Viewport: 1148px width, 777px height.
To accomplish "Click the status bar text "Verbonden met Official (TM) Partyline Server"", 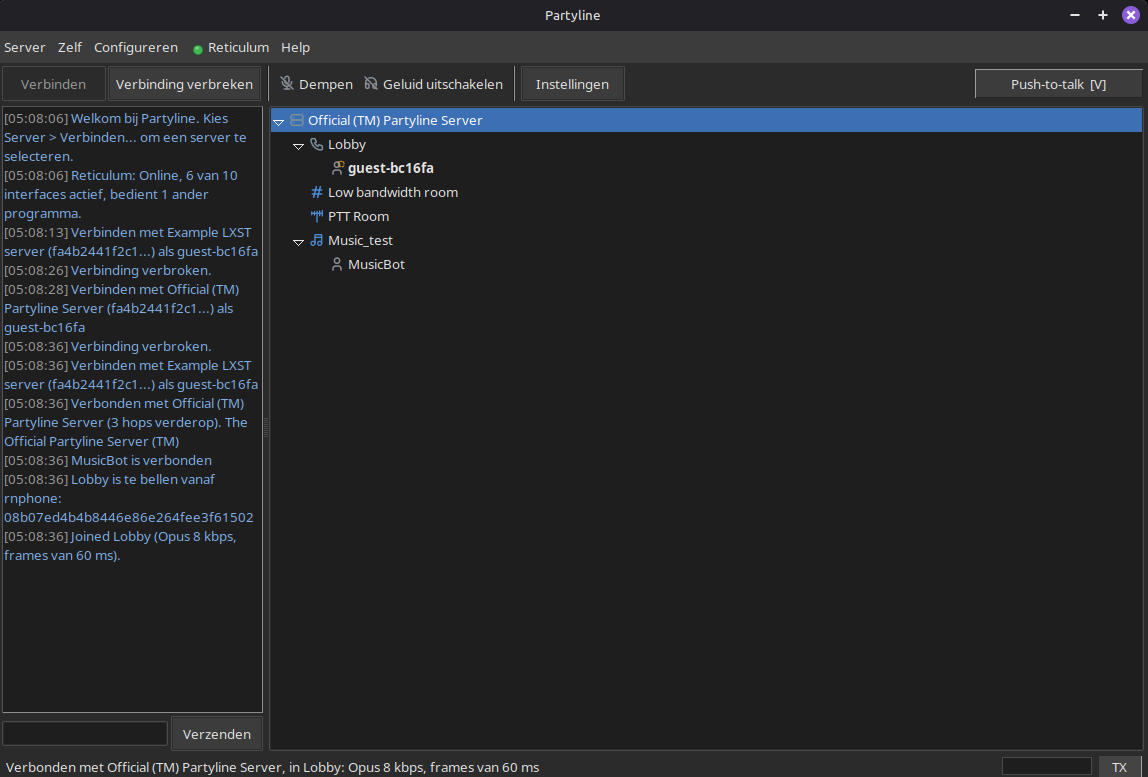I will (x=145, y=767).
